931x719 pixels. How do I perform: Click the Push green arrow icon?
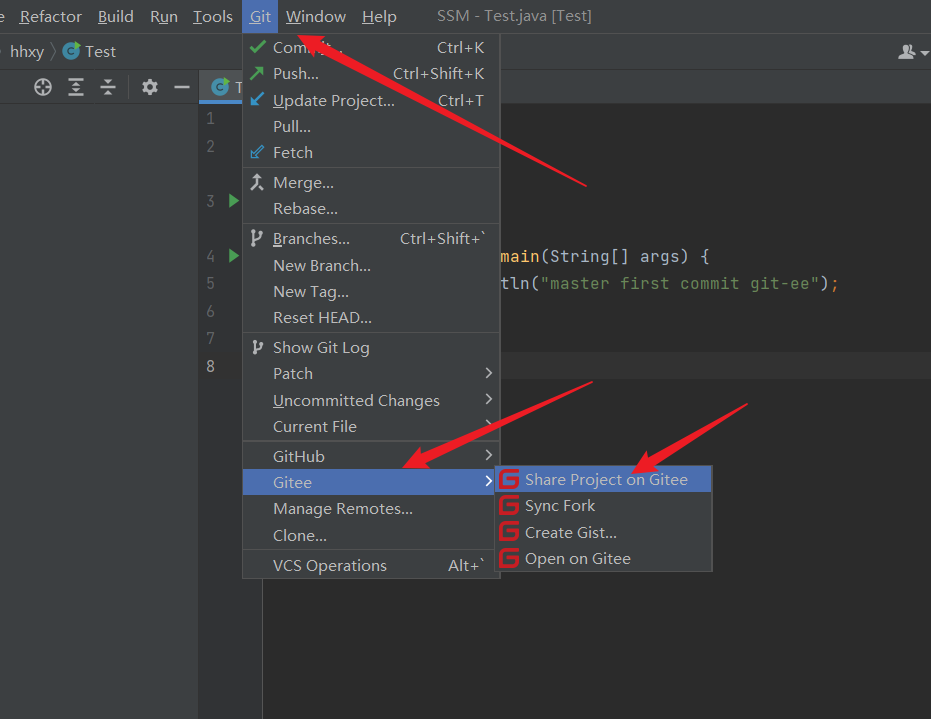(x=256, y=73)
